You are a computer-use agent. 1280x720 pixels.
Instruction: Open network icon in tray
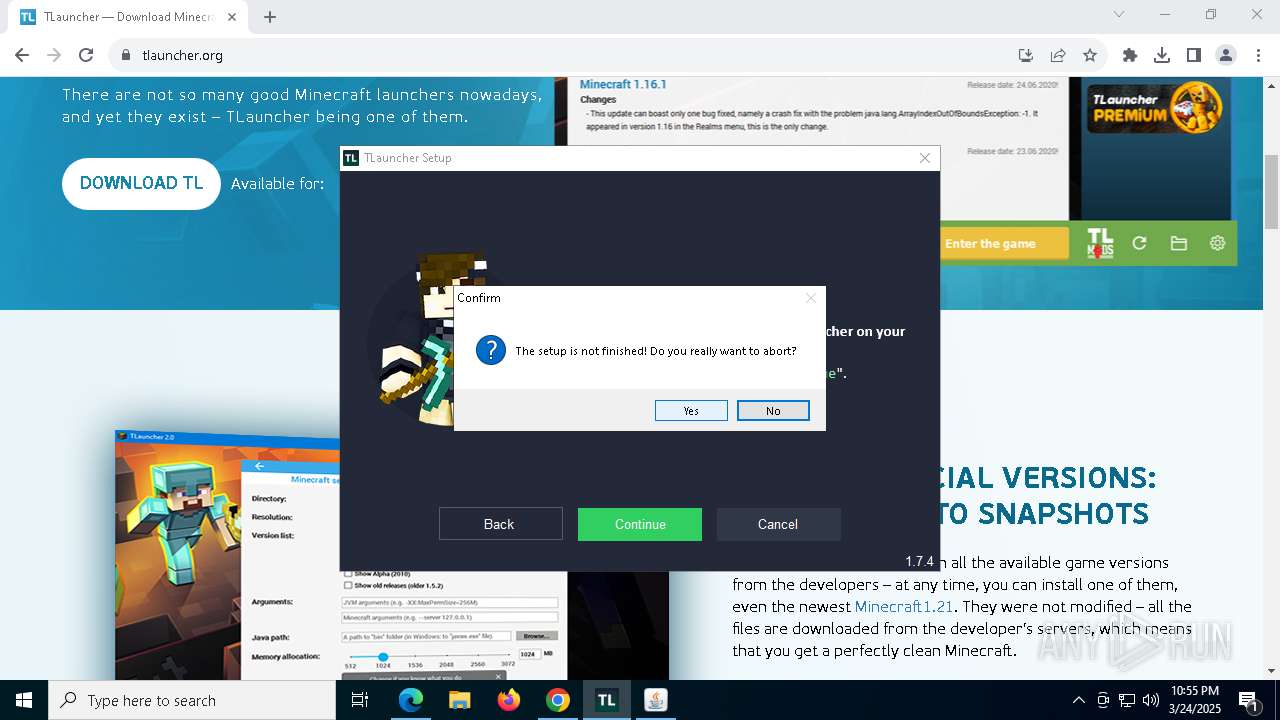tap(1127, 700)
